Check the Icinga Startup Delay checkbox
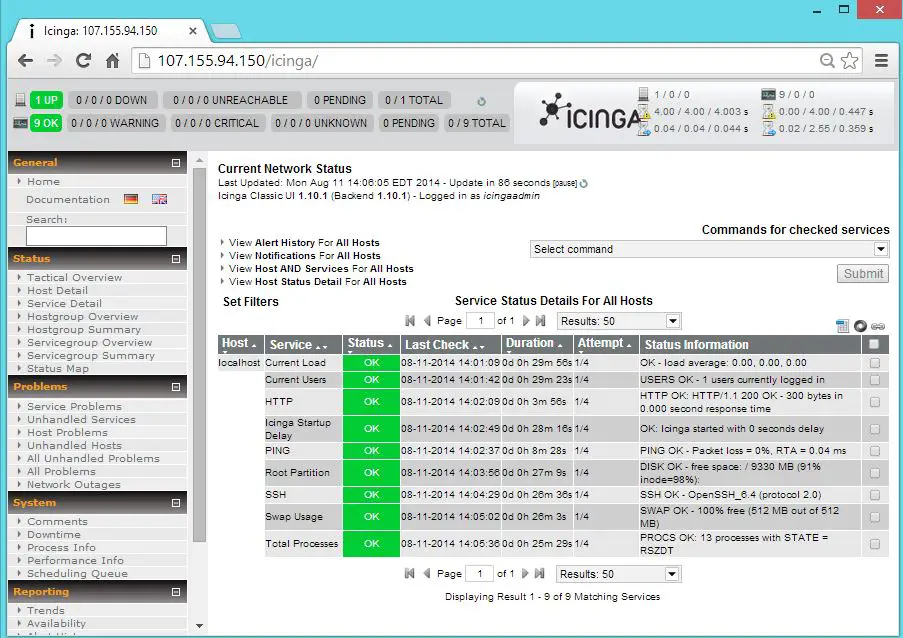Viewport: 903px width, 638px height. pos(875,429)
